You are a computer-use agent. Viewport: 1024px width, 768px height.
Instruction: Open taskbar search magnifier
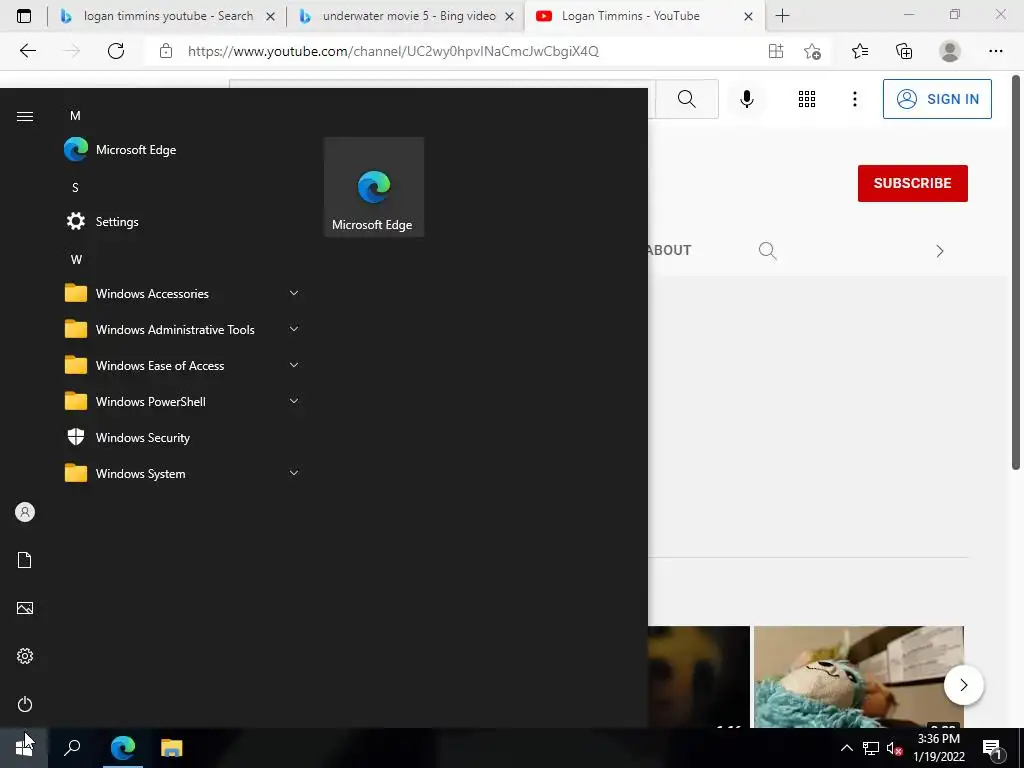pyautogui.click(x=72, y=748)
